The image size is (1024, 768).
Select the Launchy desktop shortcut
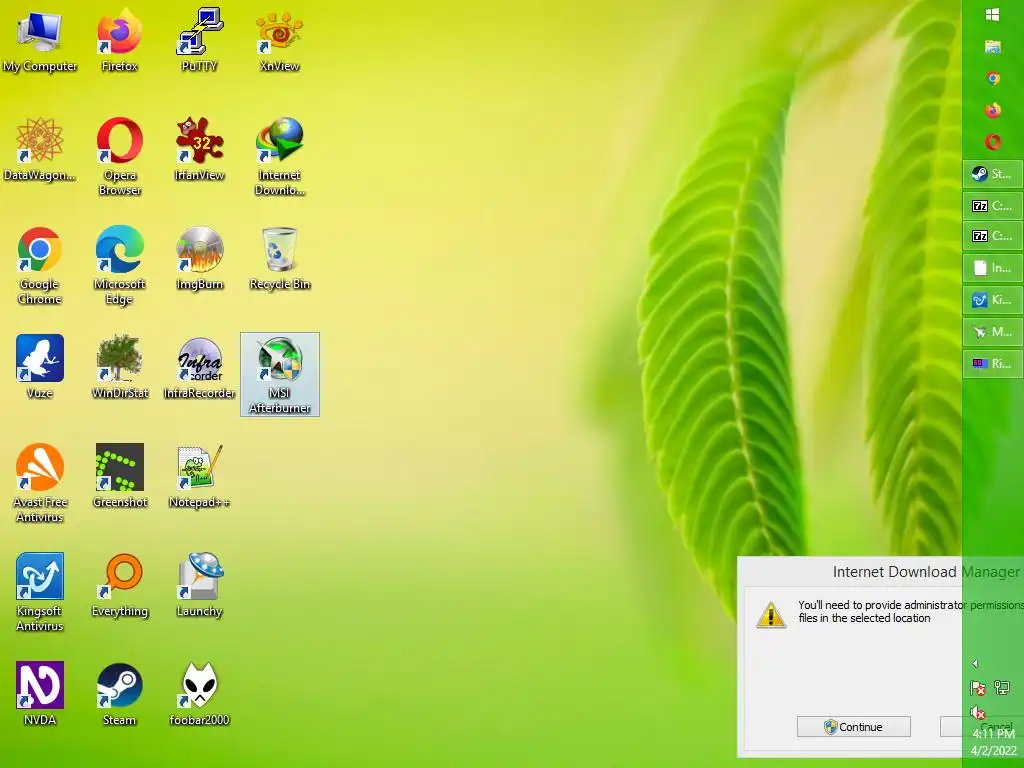199,585
